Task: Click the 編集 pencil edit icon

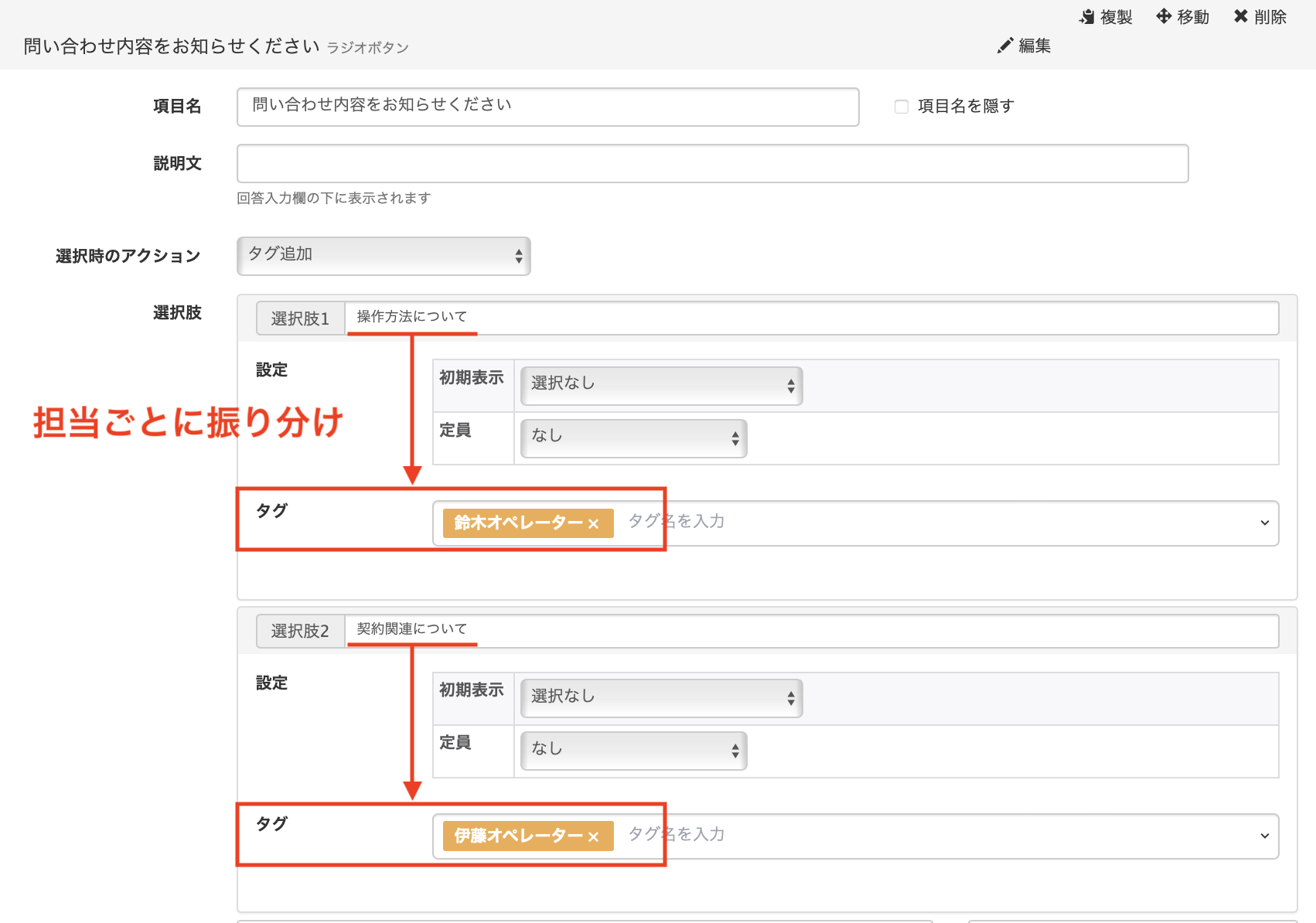Action: [1004, 46]
